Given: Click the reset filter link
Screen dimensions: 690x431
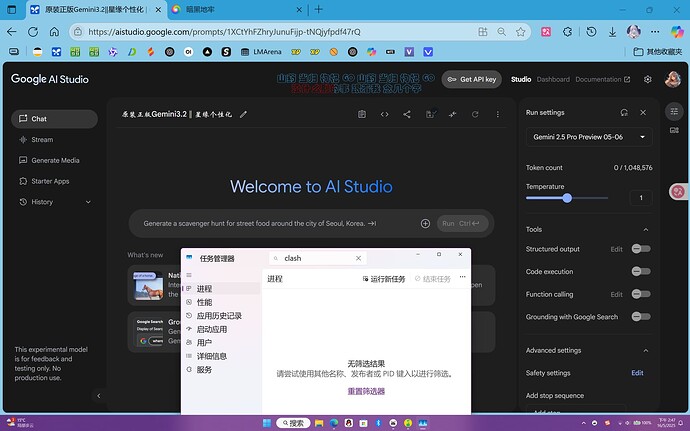Looking at the screenshot, I should pyautogui.click(x=366, y=391).
